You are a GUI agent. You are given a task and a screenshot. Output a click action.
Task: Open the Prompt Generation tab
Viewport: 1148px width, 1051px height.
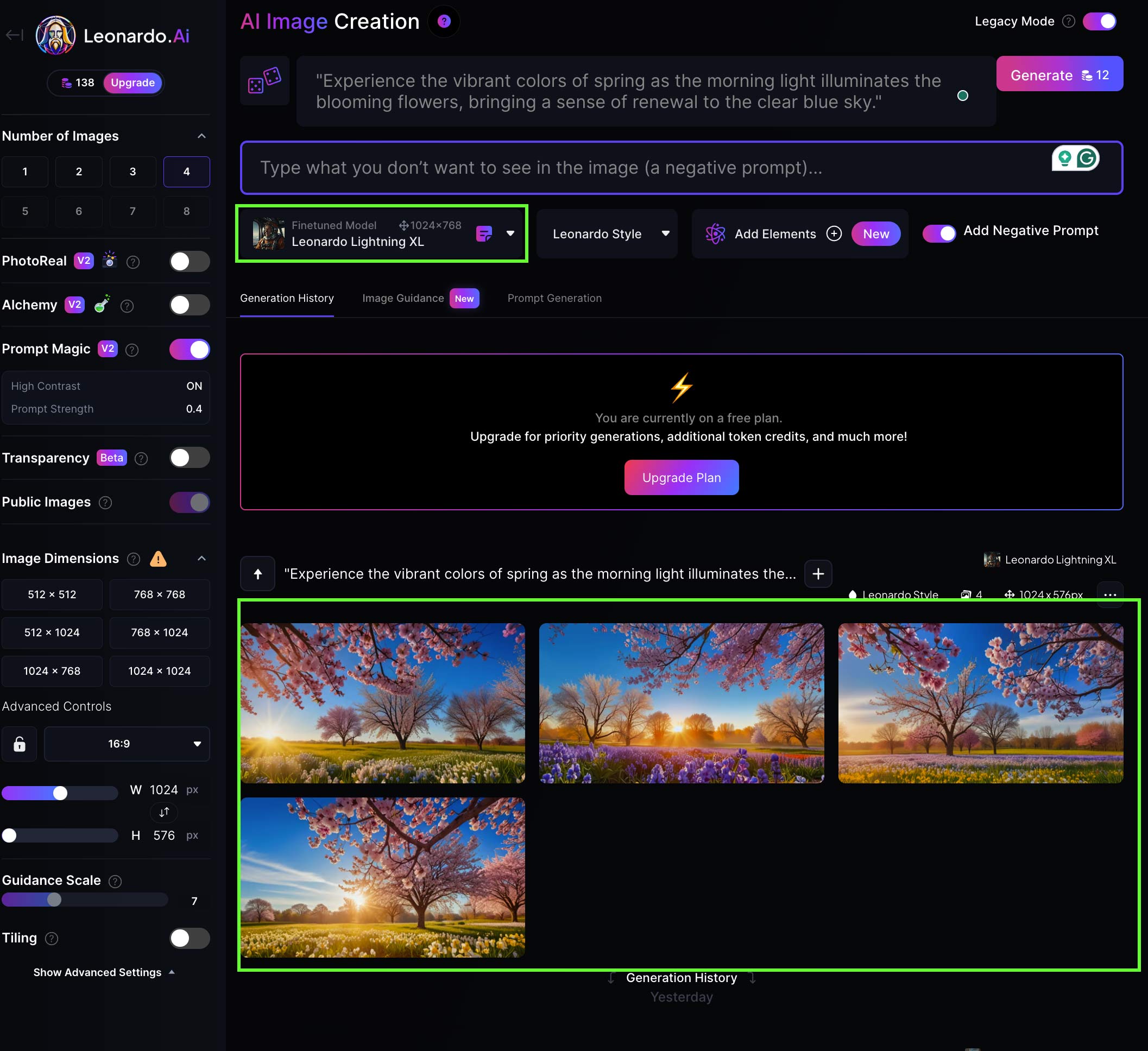click(x=554, y=299)
